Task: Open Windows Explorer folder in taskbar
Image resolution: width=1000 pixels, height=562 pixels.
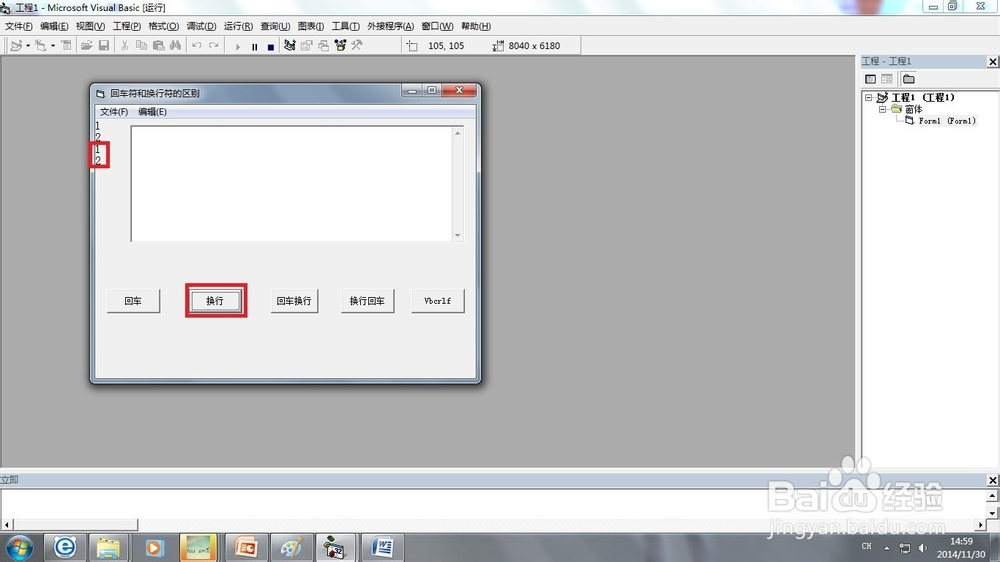Action: pyautogui.click(x=108, y=547)
